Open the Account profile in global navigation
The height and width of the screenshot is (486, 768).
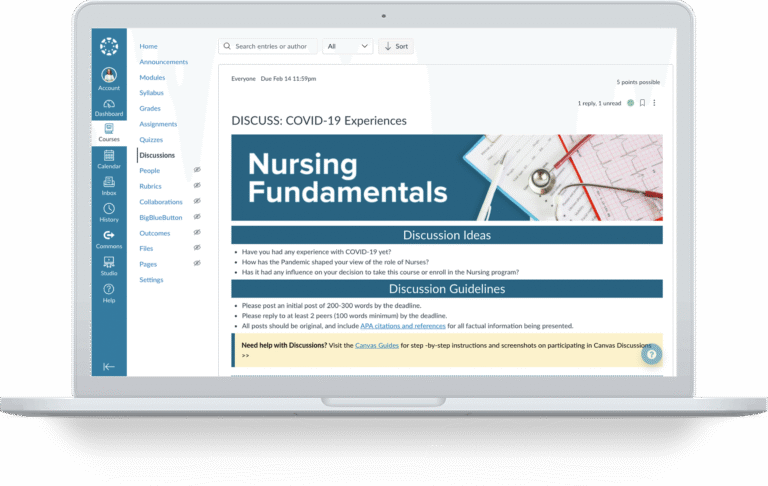(109, 79)
